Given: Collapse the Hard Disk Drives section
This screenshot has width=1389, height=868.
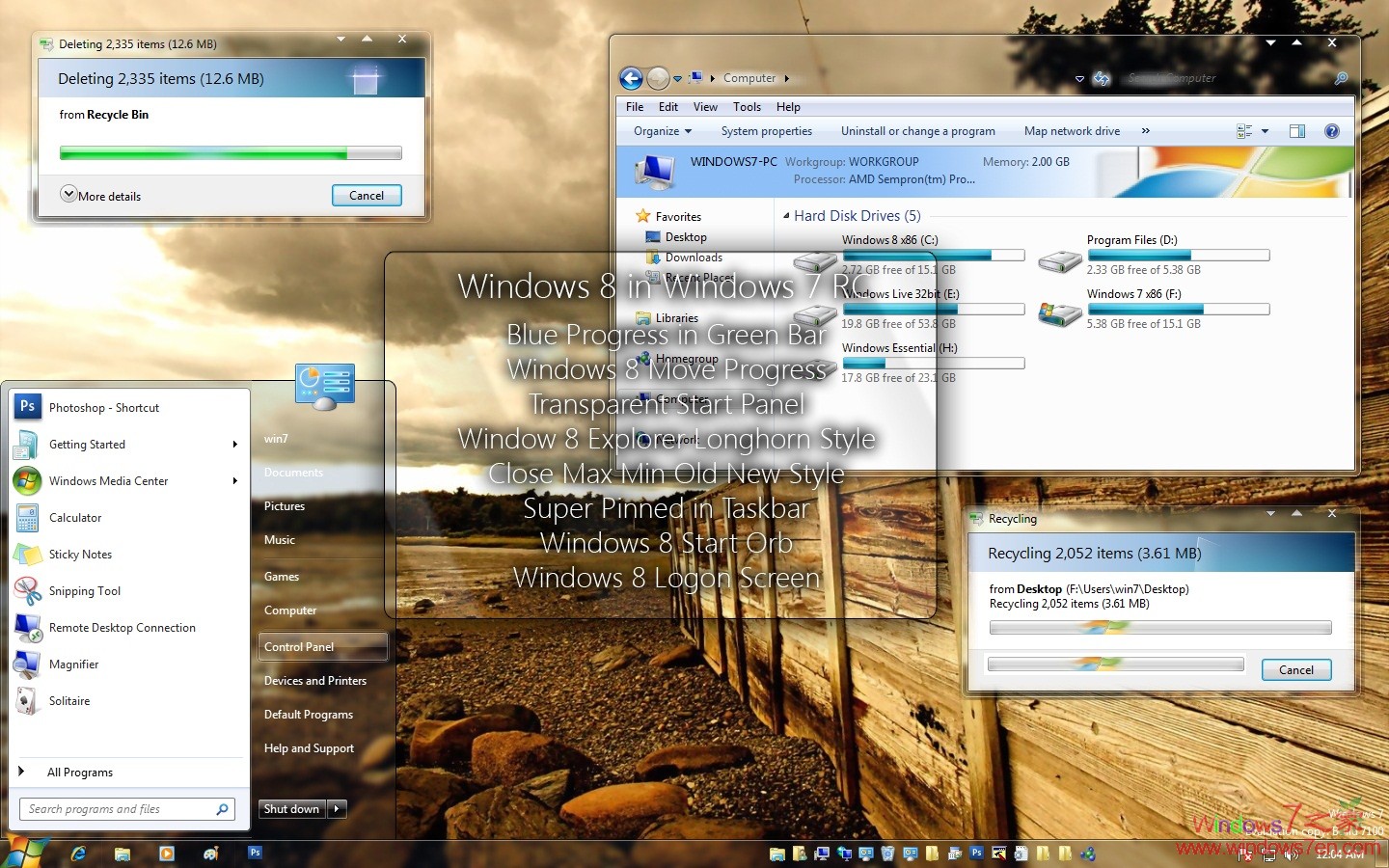Looking at the screenshot, I should tap(786, 215).
